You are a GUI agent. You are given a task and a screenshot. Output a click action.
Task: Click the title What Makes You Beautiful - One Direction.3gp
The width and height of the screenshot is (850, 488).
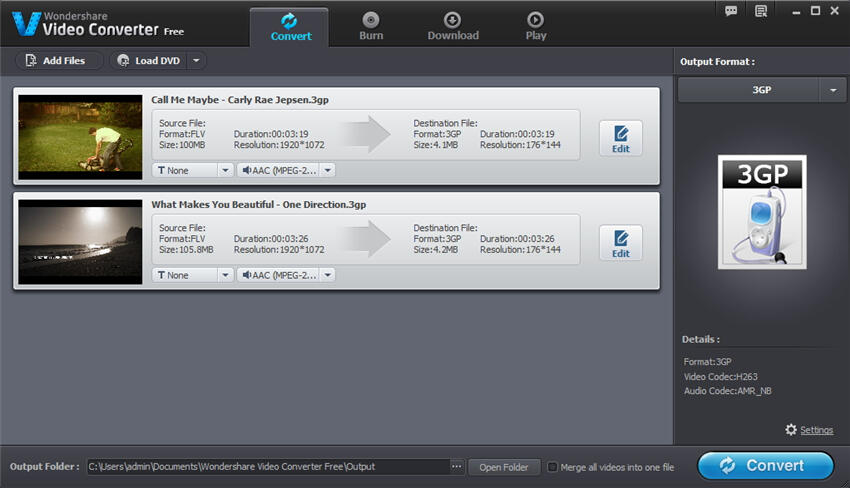[x=259, y=204]
